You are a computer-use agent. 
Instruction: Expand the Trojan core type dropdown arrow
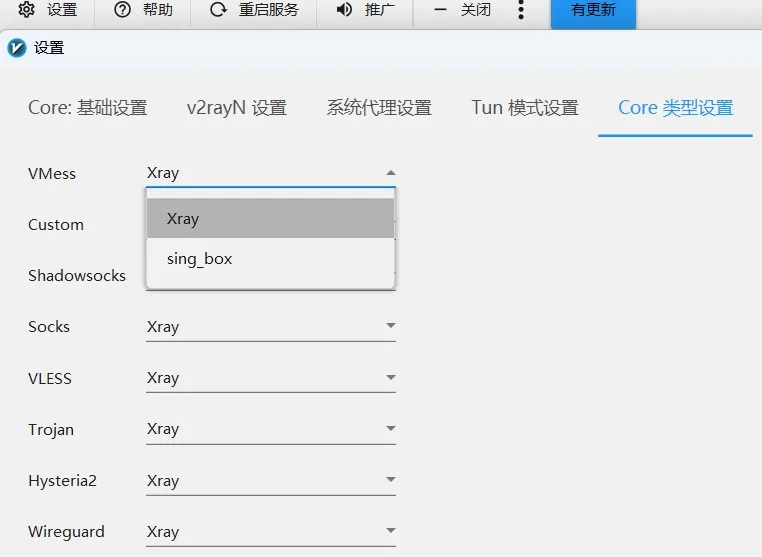click(x=390, y=428)
